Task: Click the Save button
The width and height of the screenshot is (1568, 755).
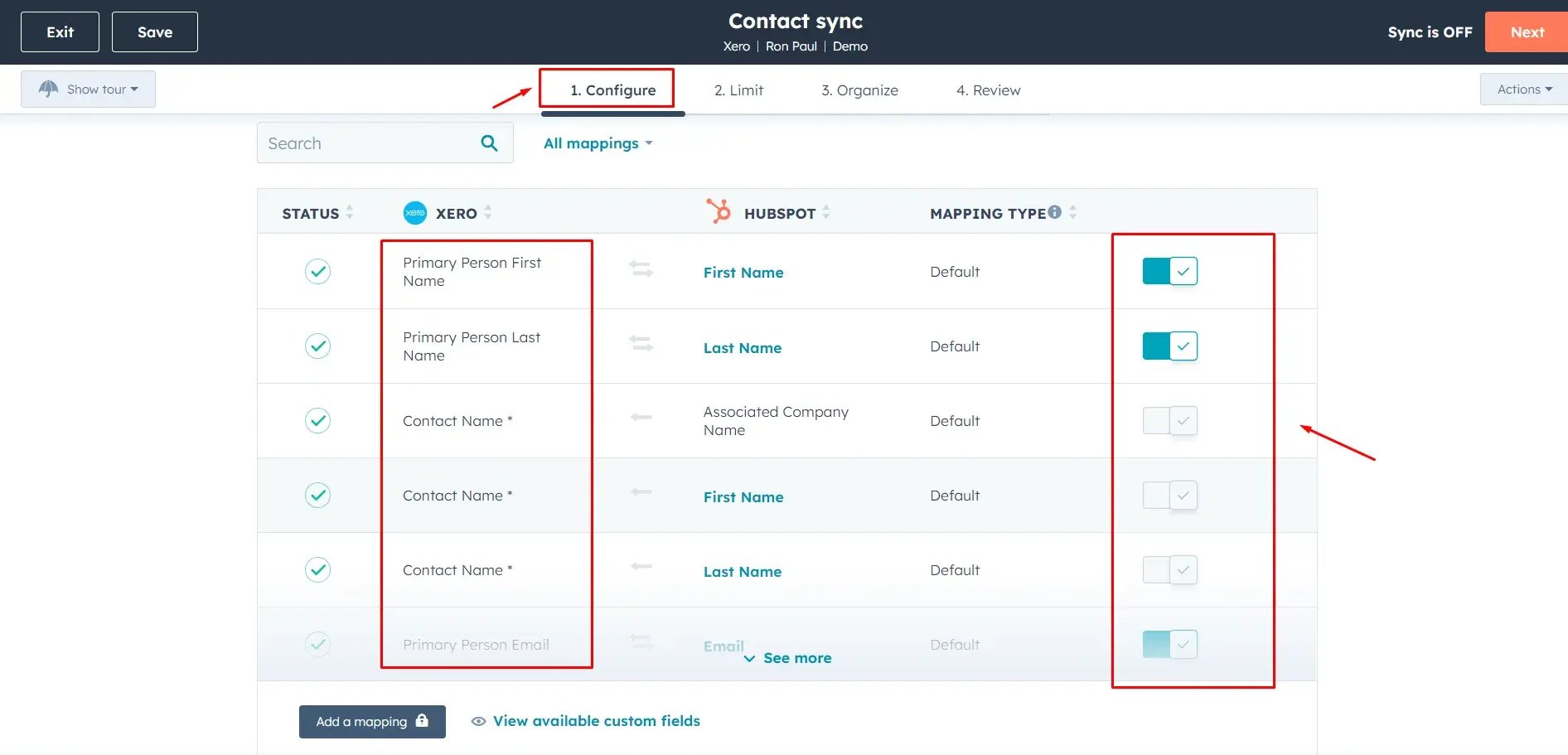Action: (x=154, y=31)
